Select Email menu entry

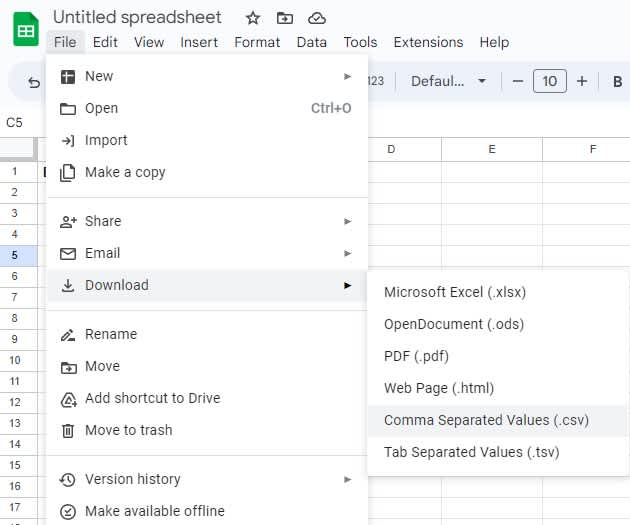point(207,253)
